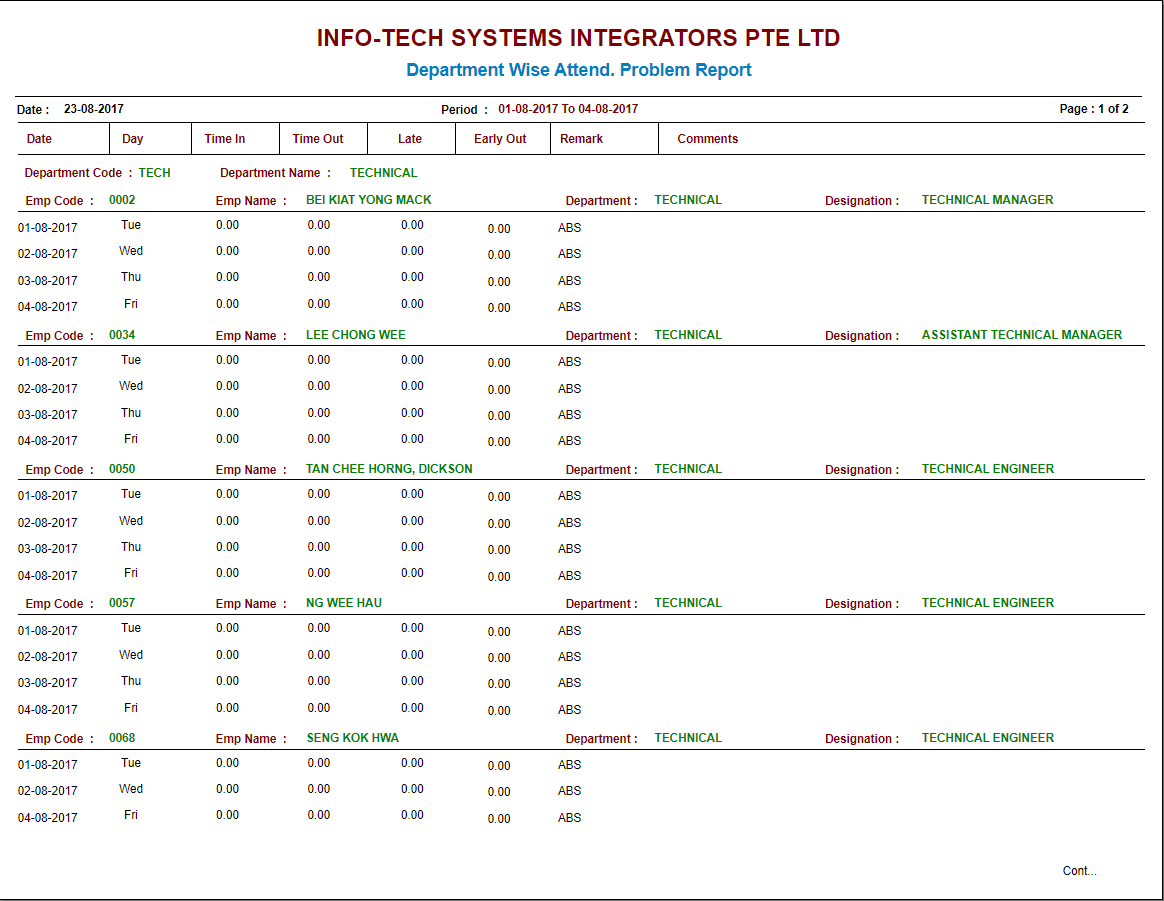Click the Comments column header
Screen dimensions: 1164x901
click(707, 139)
